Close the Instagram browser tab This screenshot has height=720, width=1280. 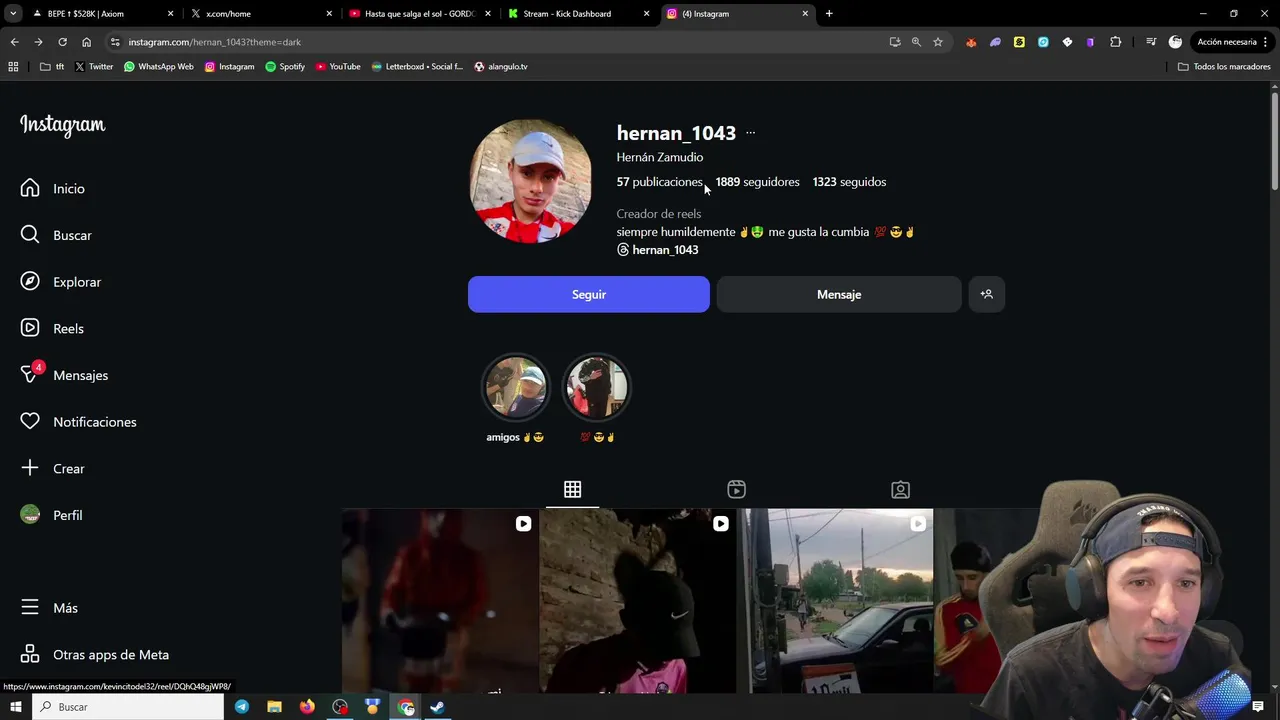[805, 14]
